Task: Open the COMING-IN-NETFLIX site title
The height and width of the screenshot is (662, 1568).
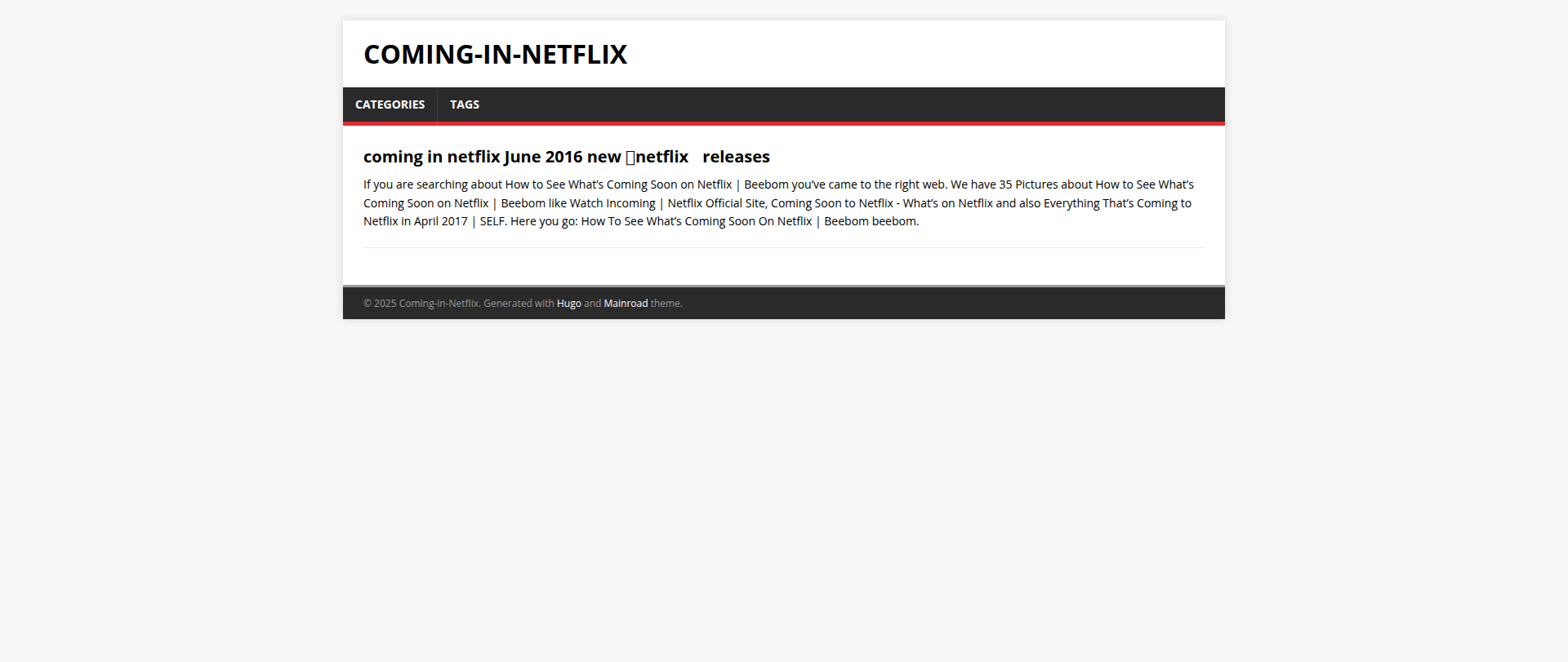Action: (495, 54)
